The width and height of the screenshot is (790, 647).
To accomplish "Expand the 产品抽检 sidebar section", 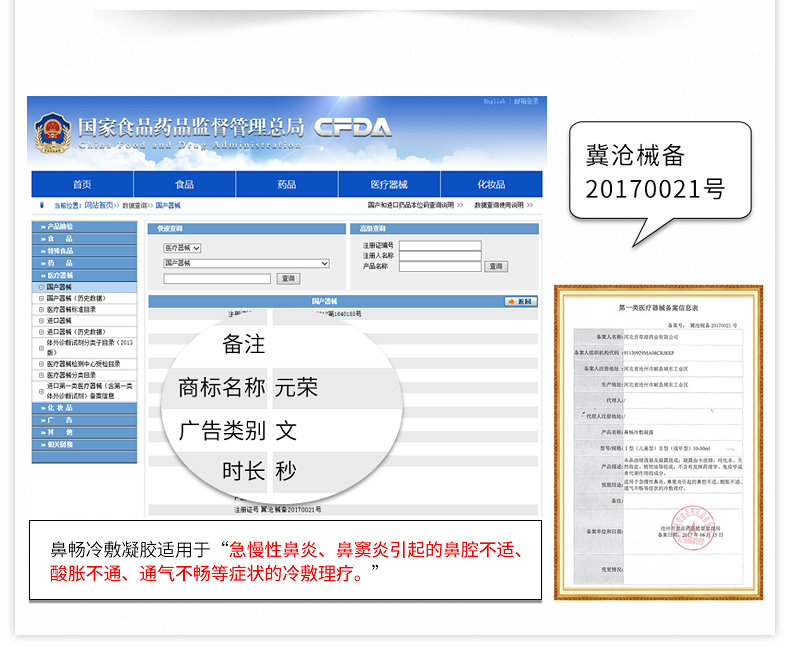I will (84, 226).
